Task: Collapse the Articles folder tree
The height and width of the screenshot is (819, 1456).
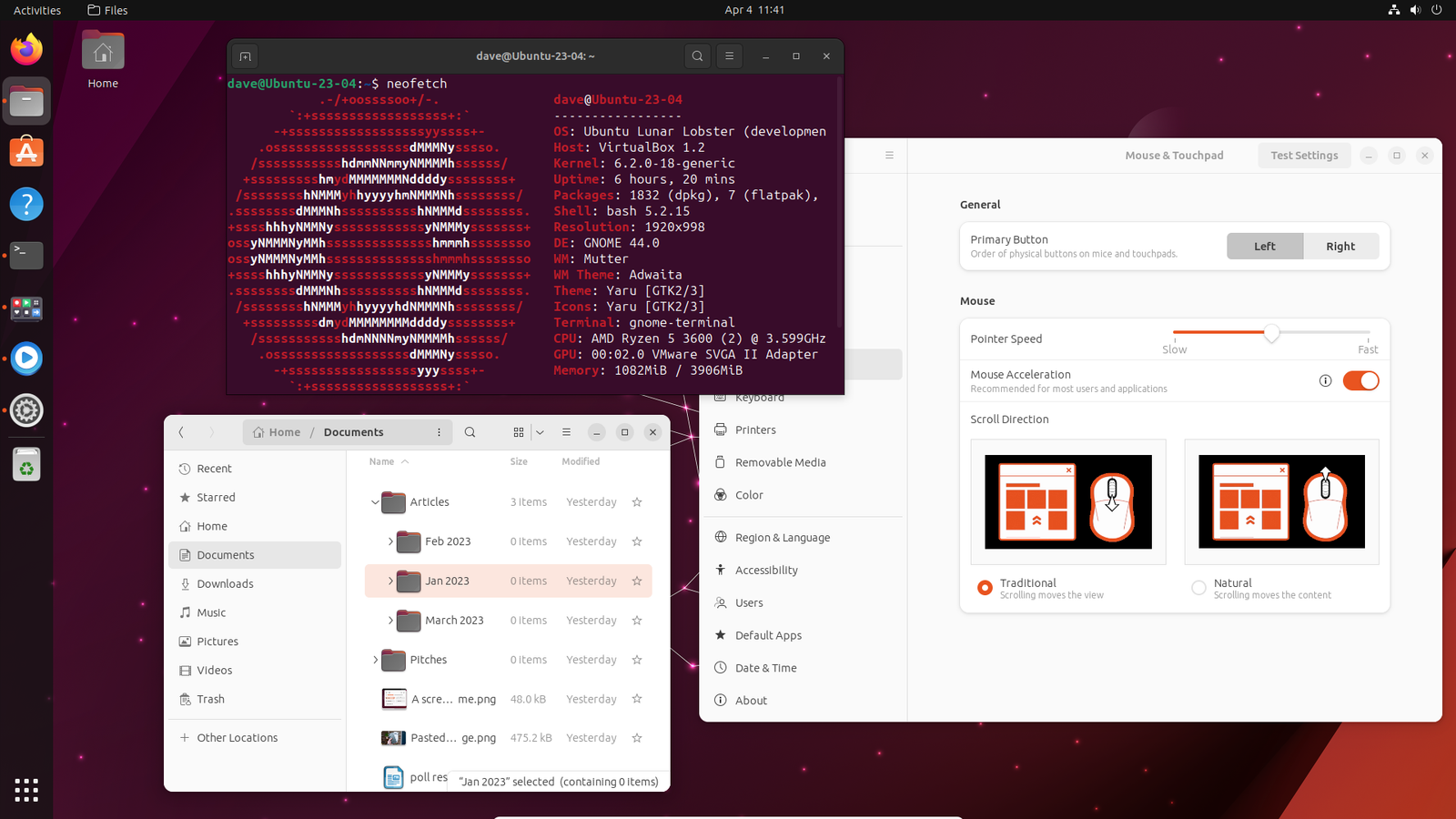Action: pos(375,502)
